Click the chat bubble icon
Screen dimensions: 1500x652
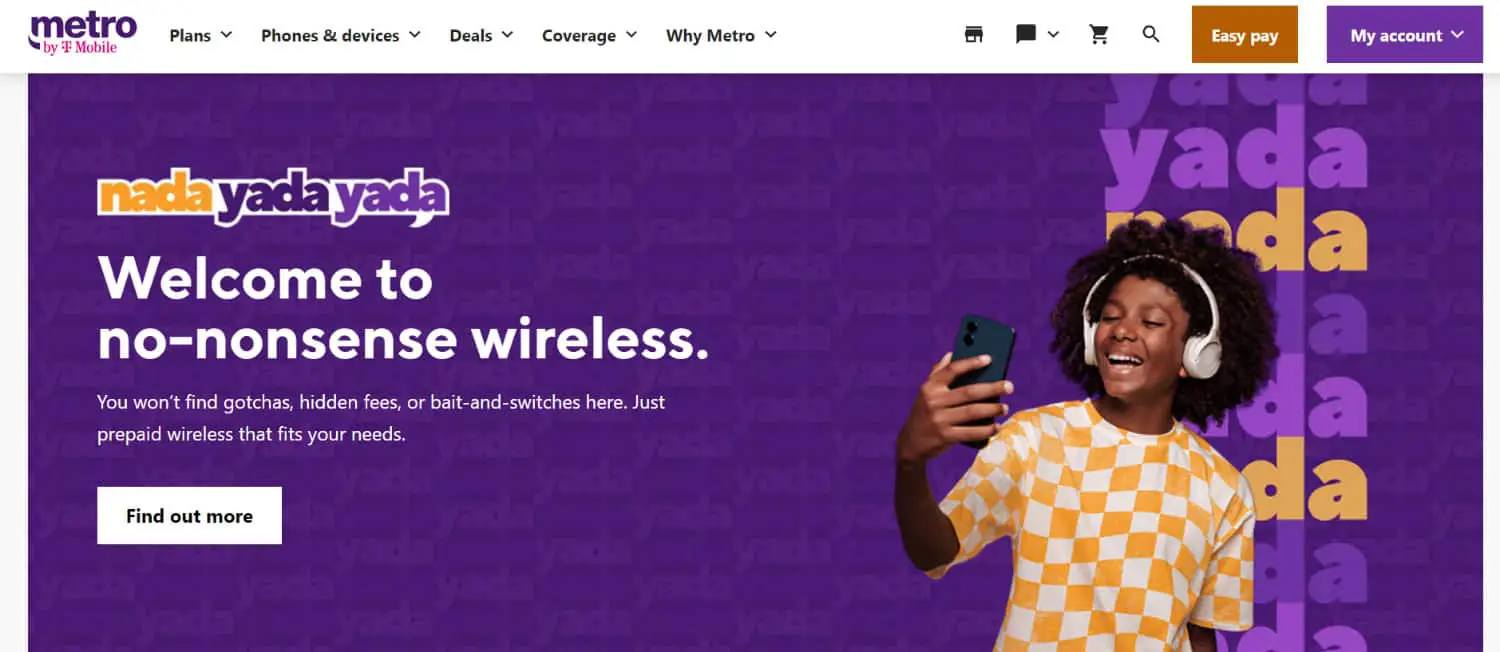(x=1026, y=35)
